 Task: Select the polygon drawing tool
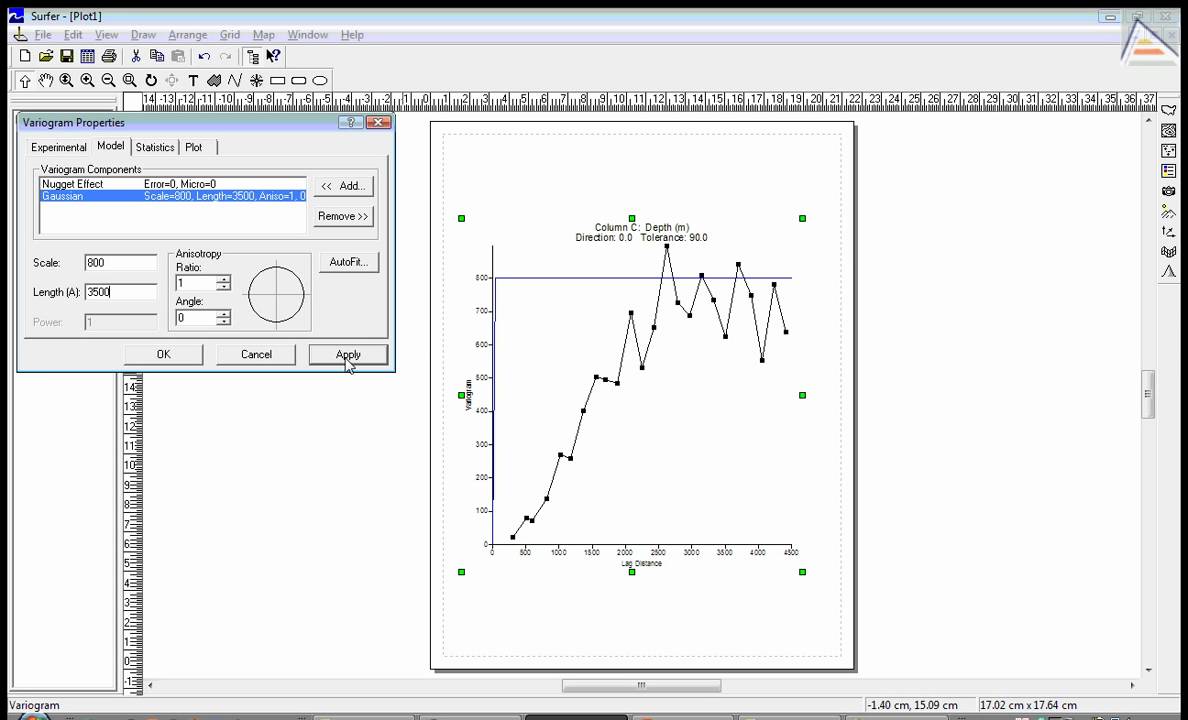pos(214,80)
